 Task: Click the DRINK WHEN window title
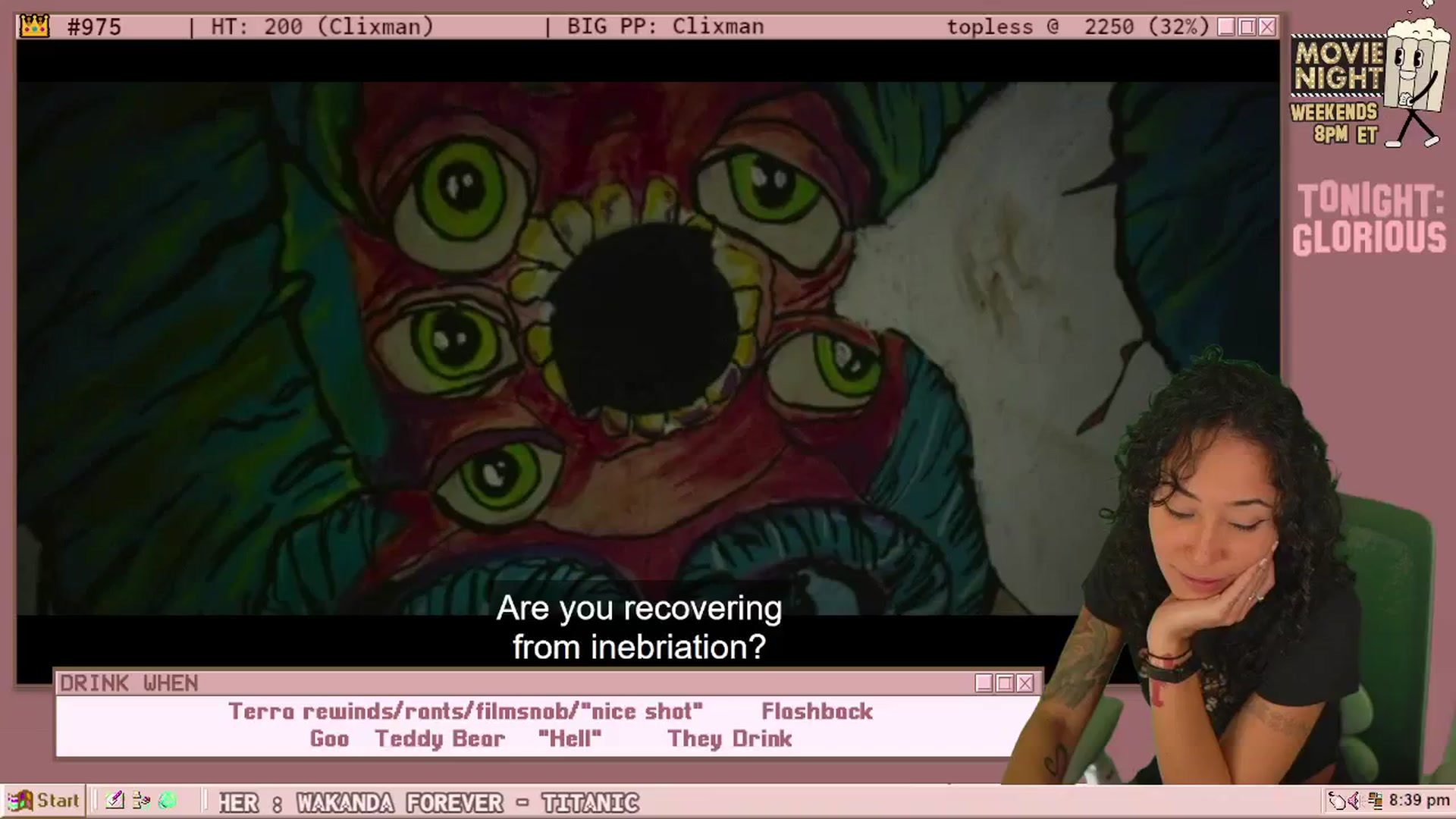[129, 683]
